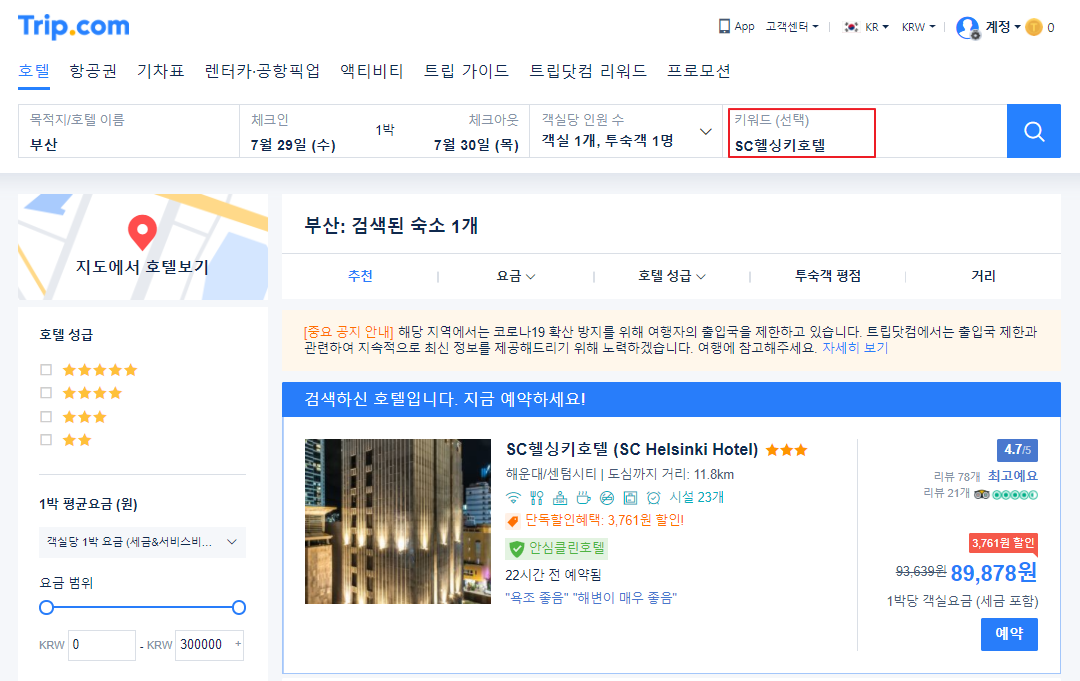Screen dimensions: 1080x681
Task: Open the 객실당 1박 요금 price type dropdown
Action: pos(143,542)
